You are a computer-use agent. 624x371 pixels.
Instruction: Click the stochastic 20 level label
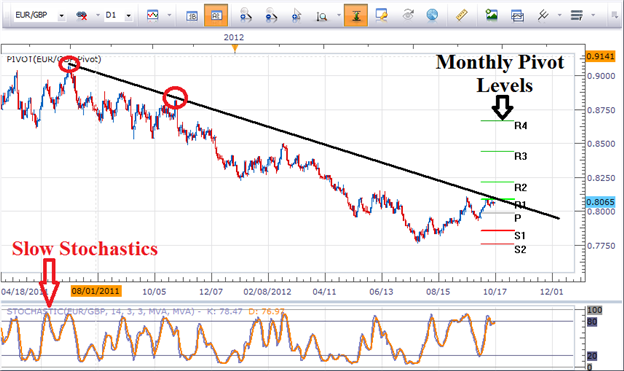tap(592, 356)
